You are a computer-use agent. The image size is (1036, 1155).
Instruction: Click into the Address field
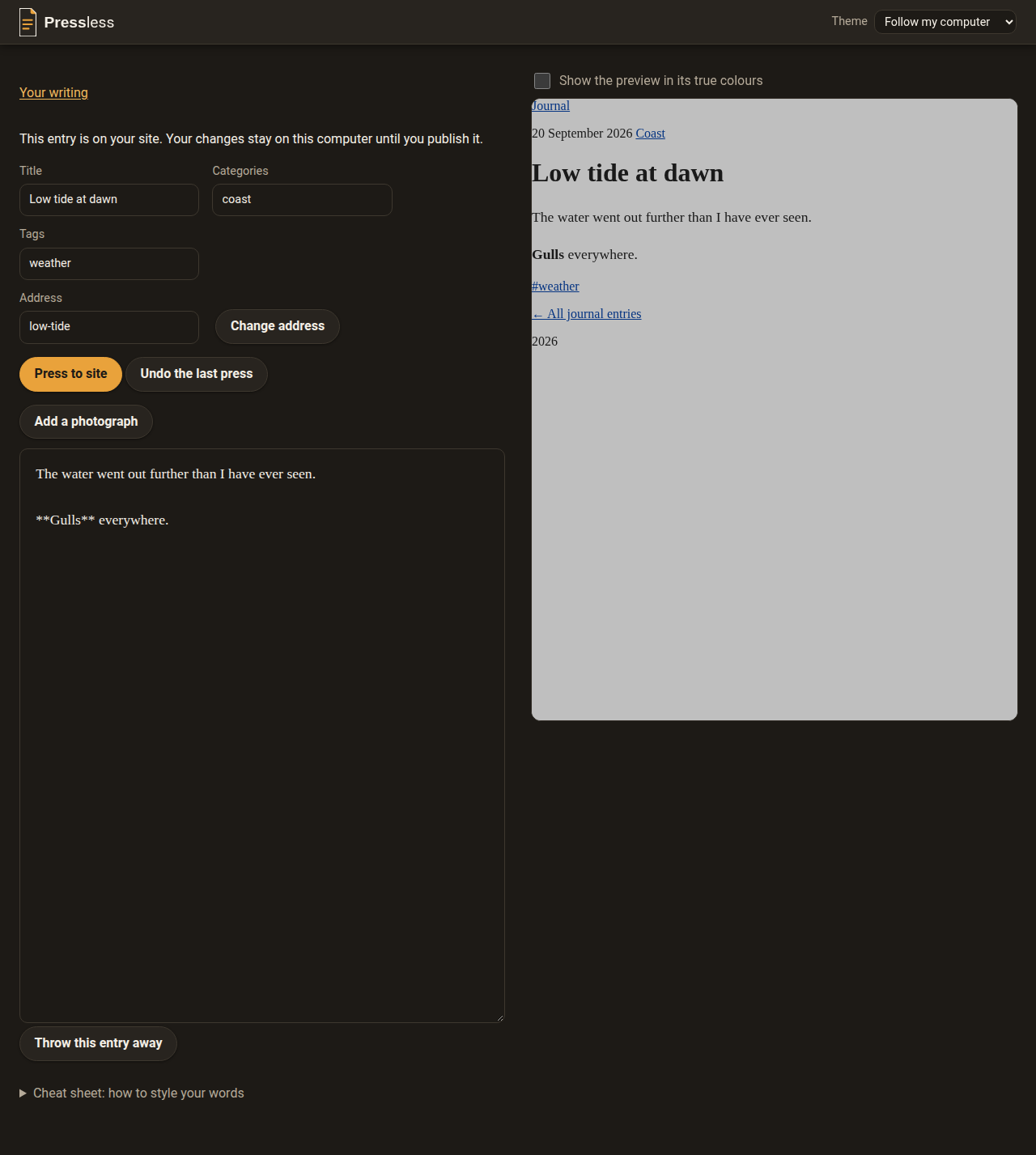click(109, 327)
